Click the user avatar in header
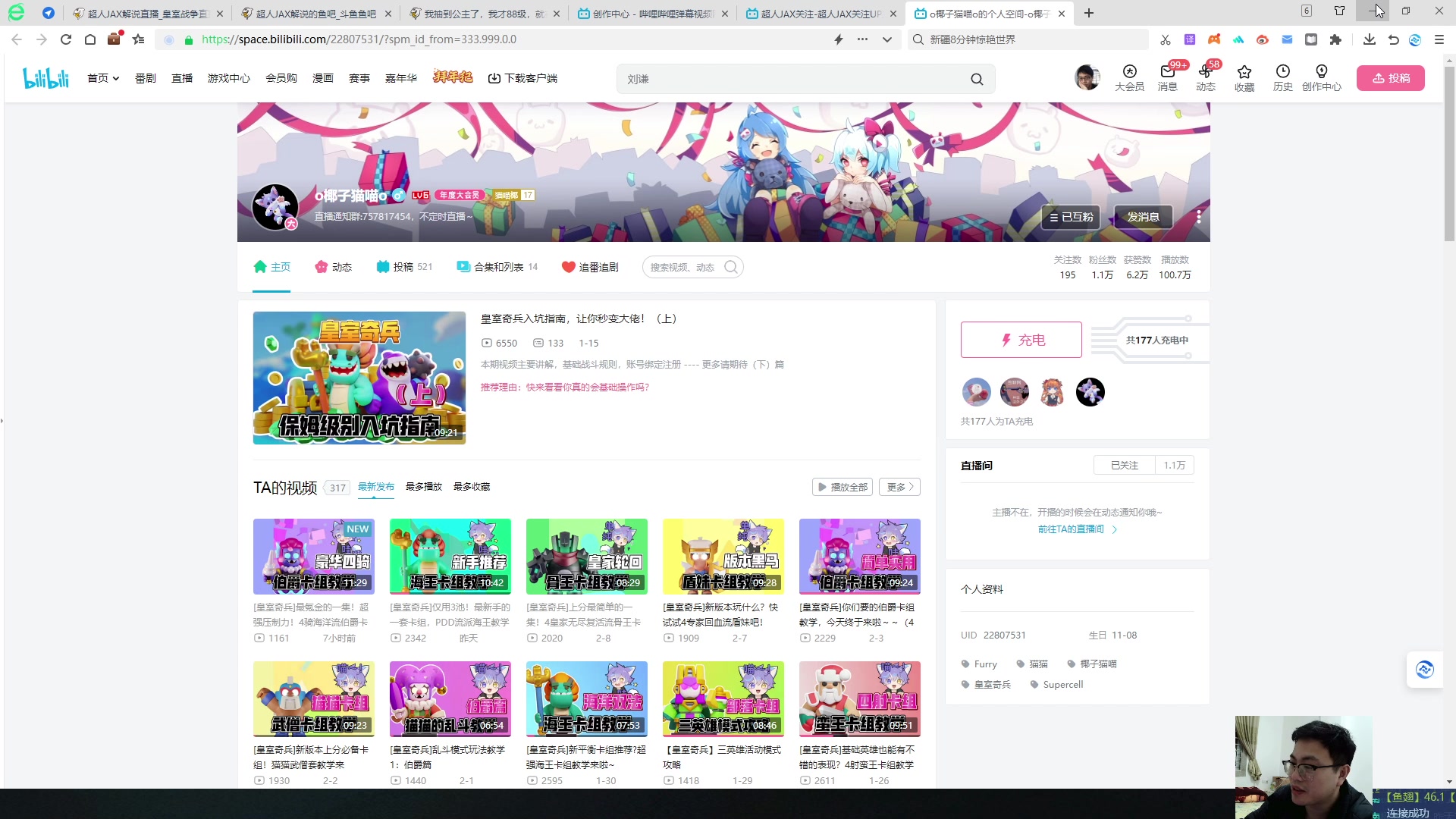 pyautogui.click(x=1087, y=77)
